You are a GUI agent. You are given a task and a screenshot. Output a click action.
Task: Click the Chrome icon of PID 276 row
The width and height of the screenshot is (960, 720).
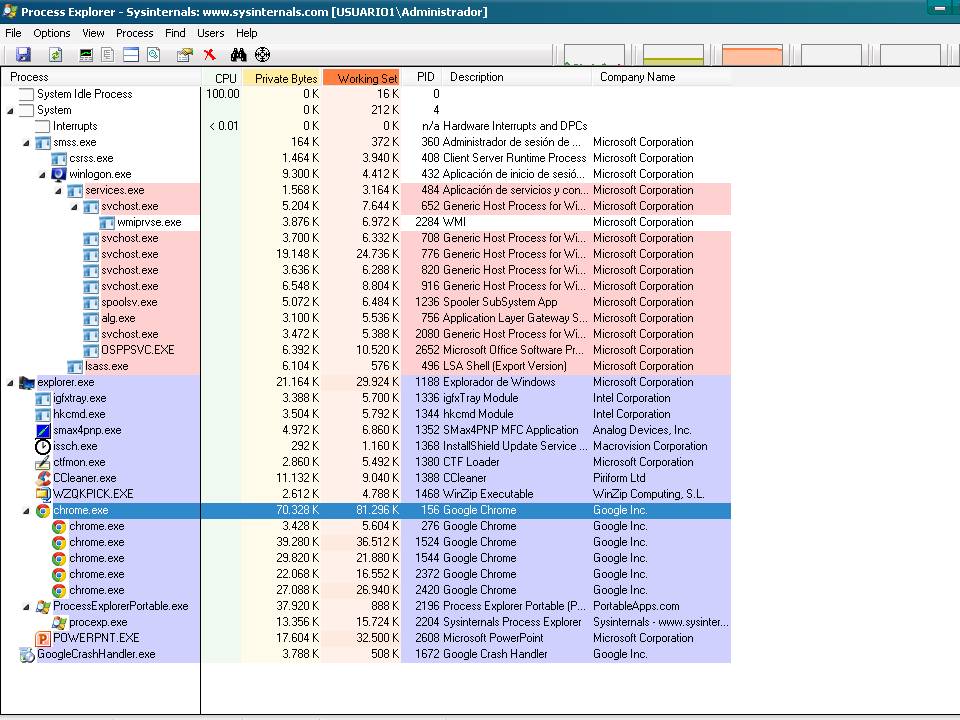59,527
